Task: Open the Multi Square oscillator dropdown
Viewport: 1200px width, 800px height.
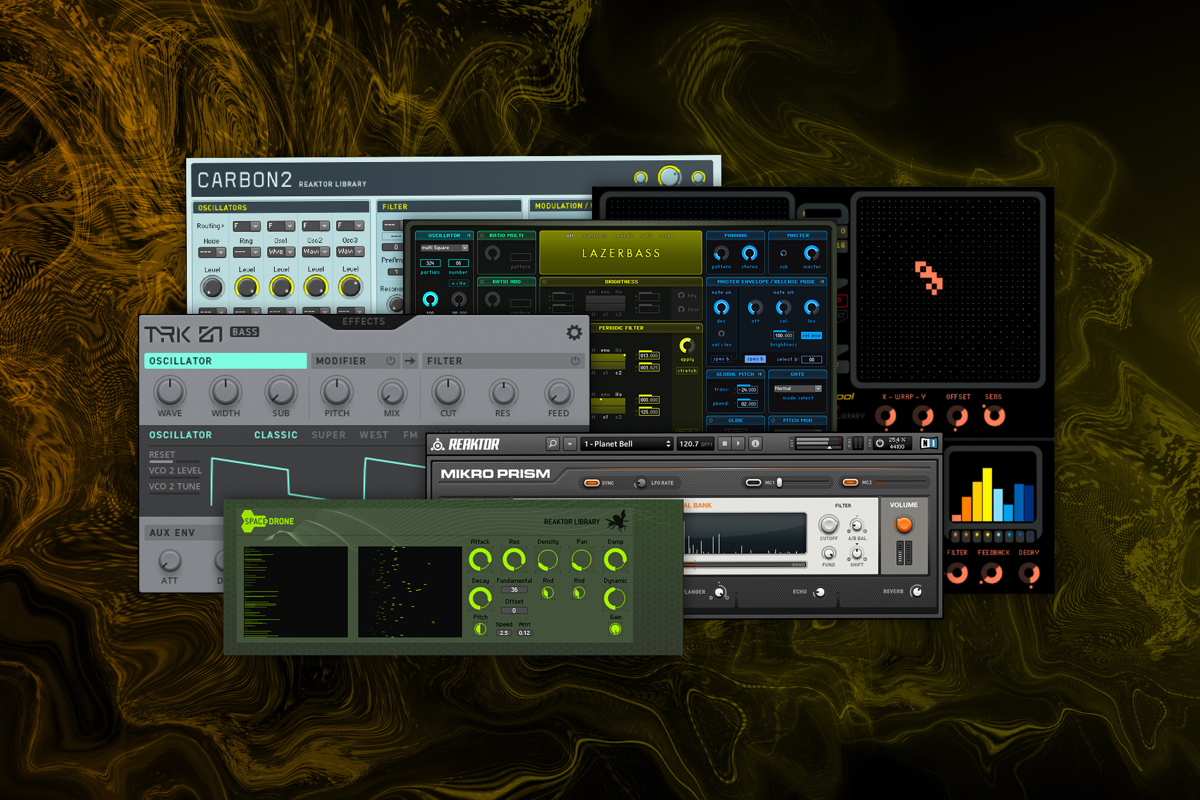Action: 444,248
